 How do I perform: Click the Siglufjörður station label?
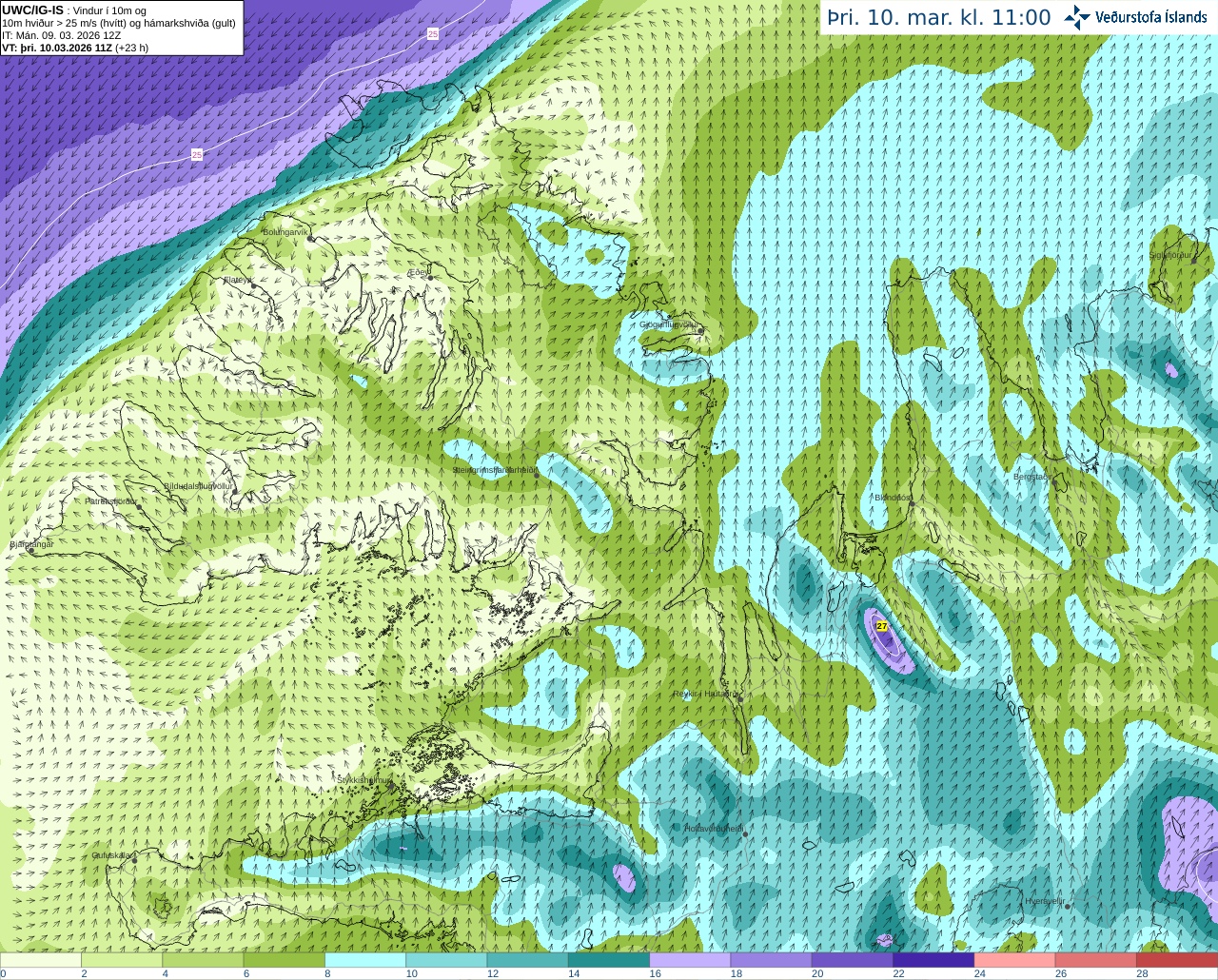pos(1170,255)
